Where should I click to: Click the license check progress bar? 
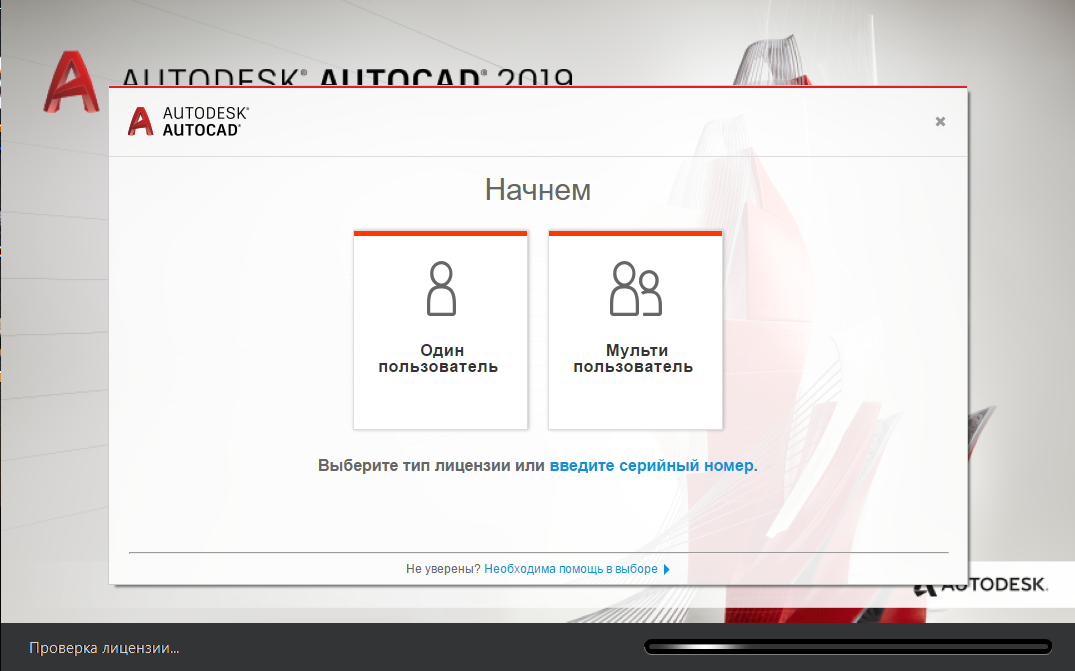(x=848, y=646)
